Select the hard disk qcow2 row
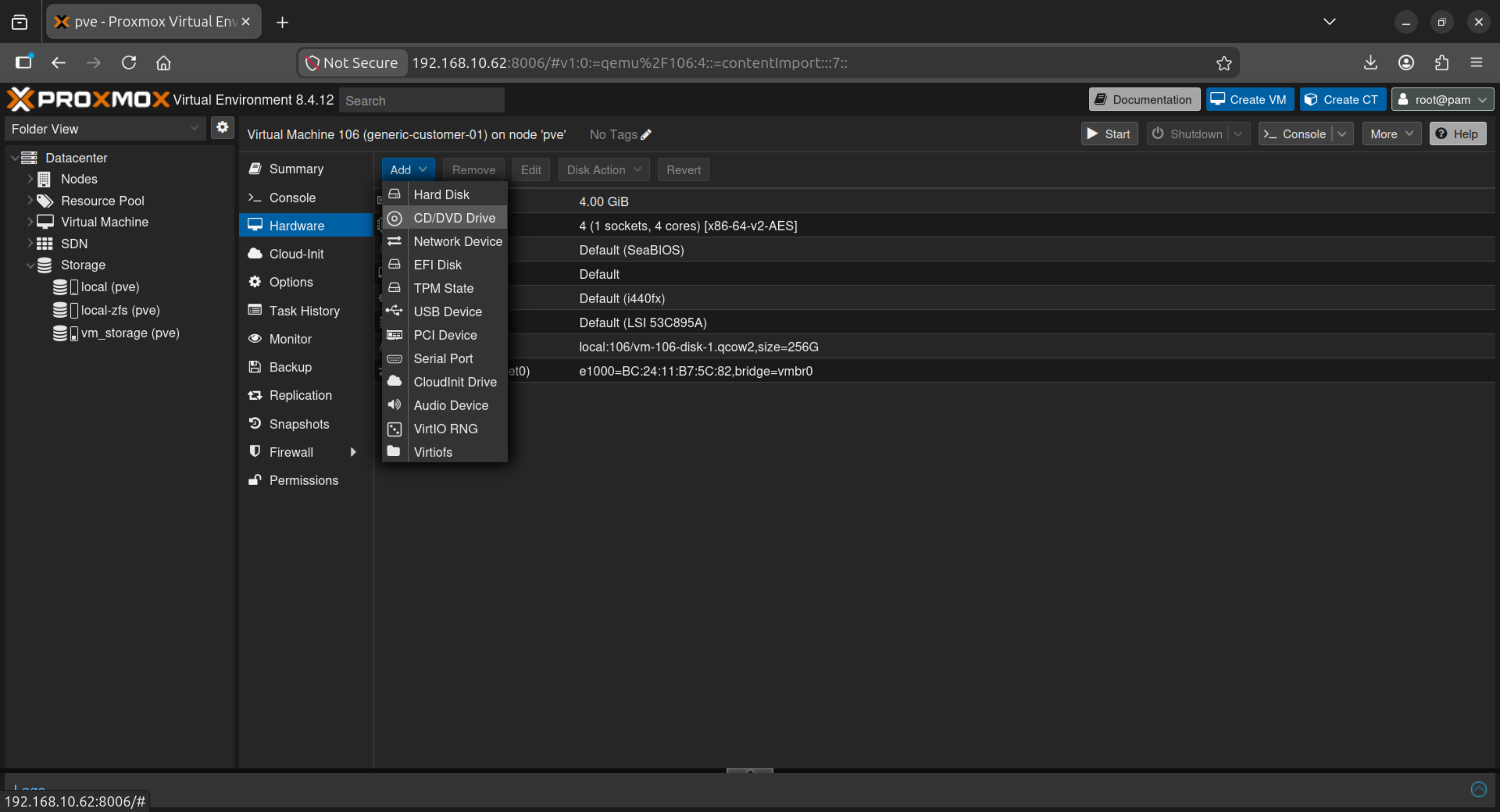The width and height of the screenshot is (1500, 812). (x=934, y=347)
